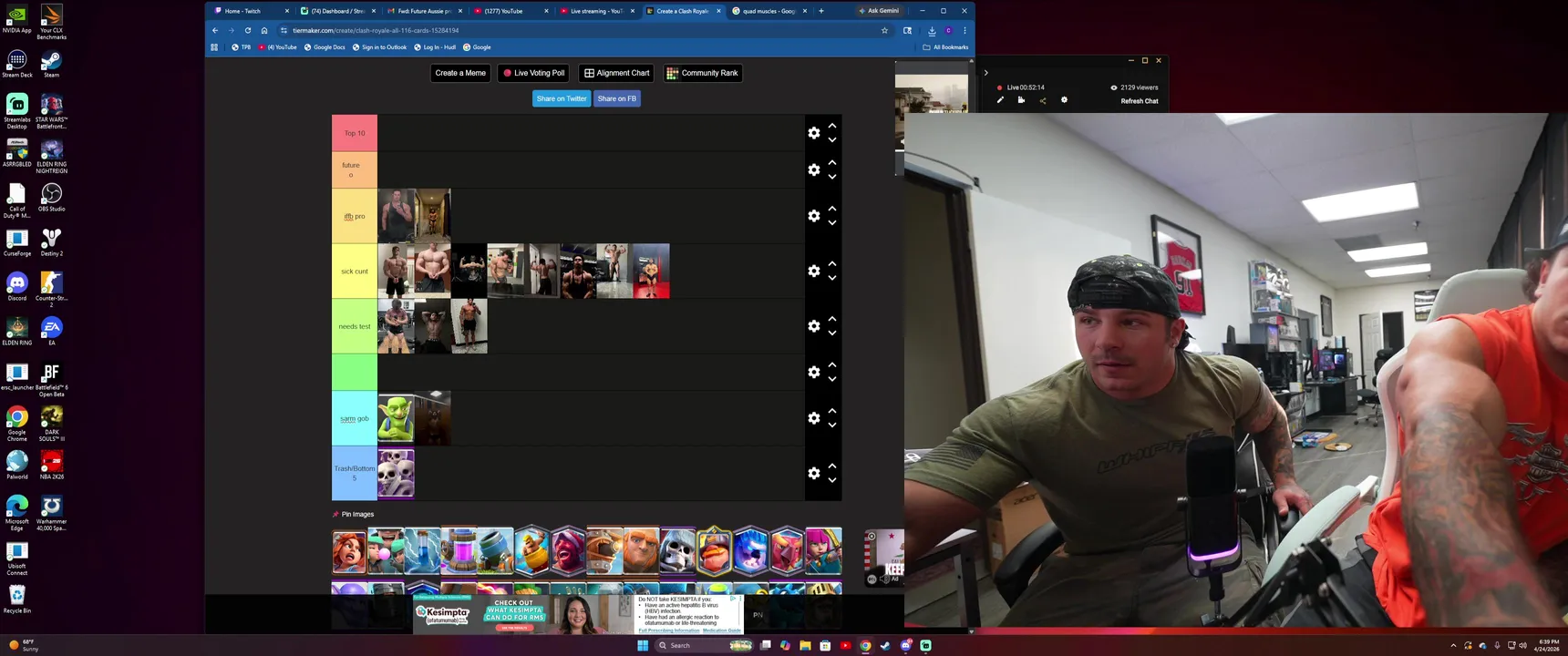Click Ask Gemini button
This screenshot has width=1568, height=656.
(x=879, y=11)
